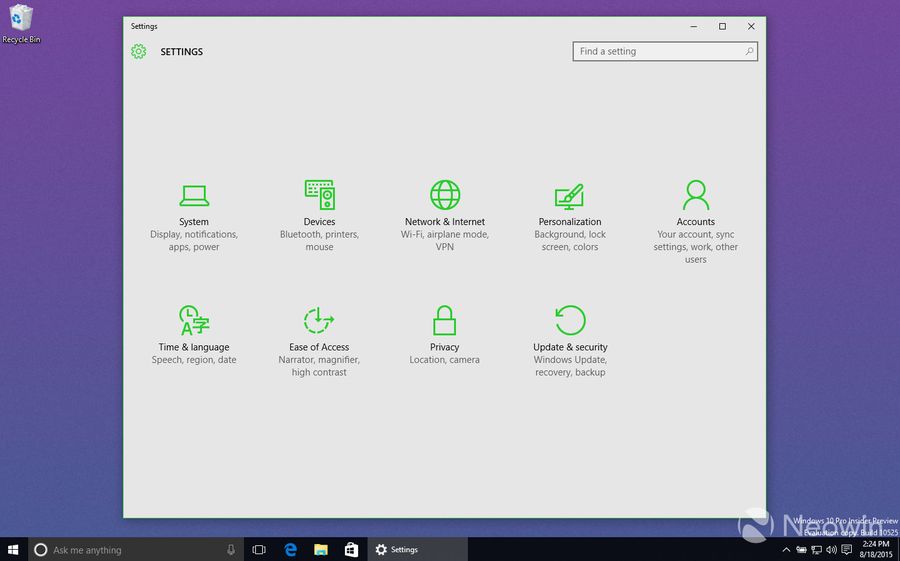Click the Accounts label text
Image resolution: width=900 pixels, height=561 pixels.
click(x=696, y=222)
